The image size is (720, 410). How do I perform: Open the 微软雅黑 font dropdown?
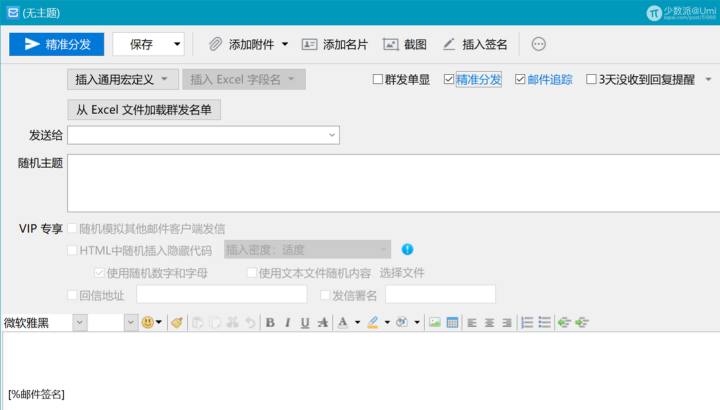point(80,323)
